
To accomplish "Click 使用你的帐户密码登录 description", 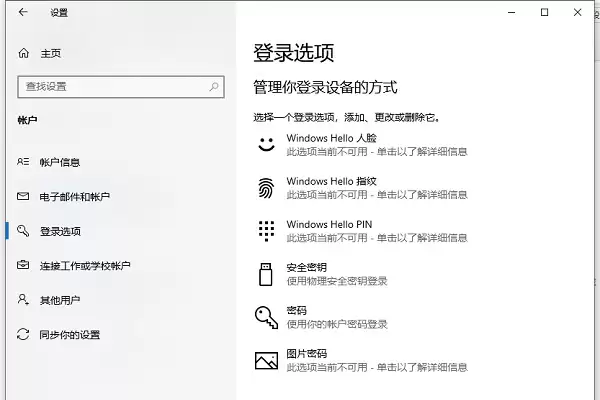I will (337, 324).
